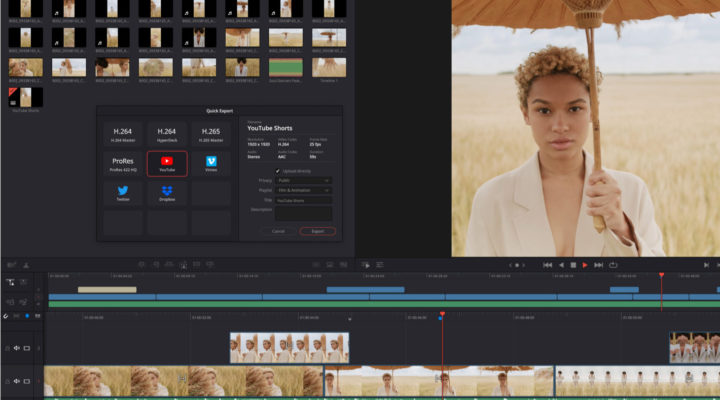Open the timeline options icon beside fast review
The image size is (720, 400).
coord(380,265)
